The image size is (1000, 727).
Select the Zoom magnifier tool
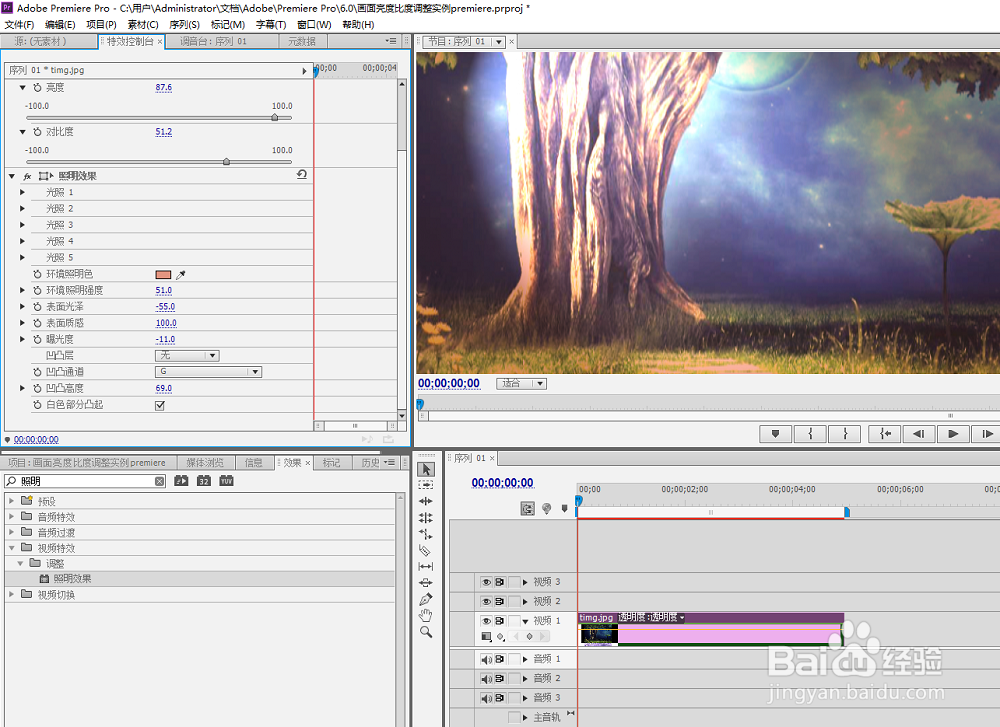tap(426, 632)
